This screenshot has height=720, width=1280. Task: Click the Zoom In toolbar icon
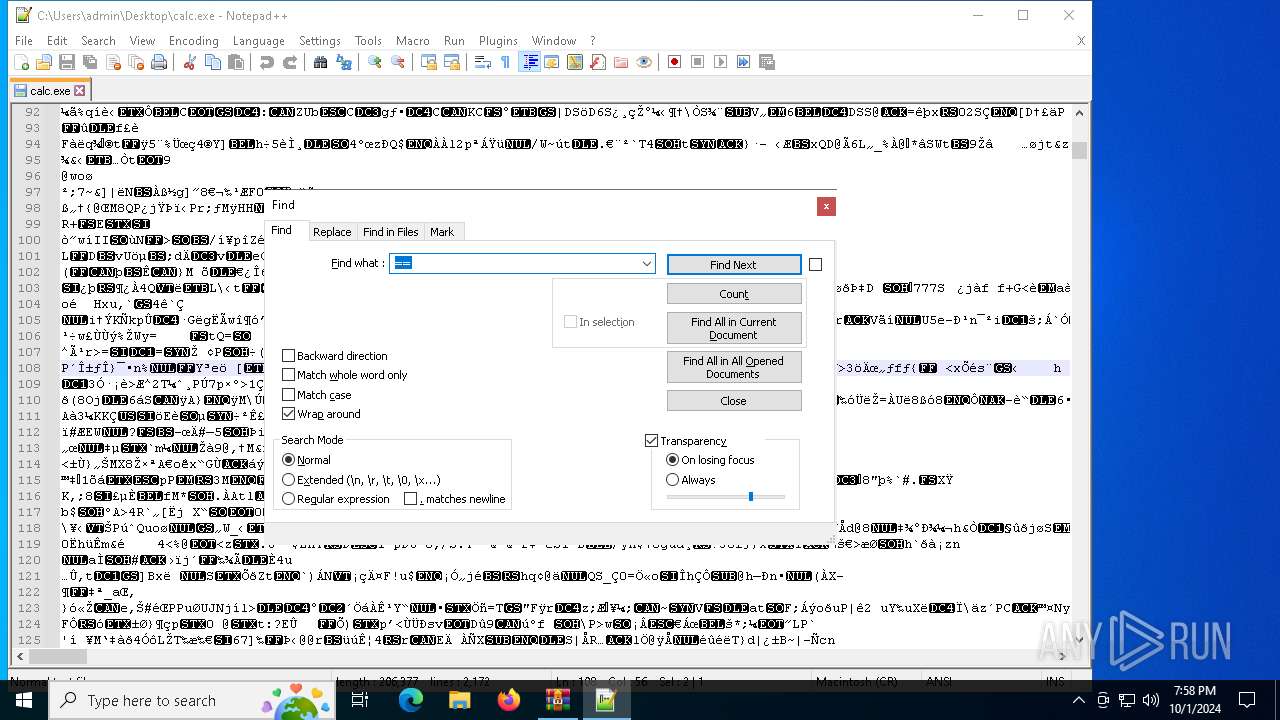pyautogui.click(x=375, y=62)
